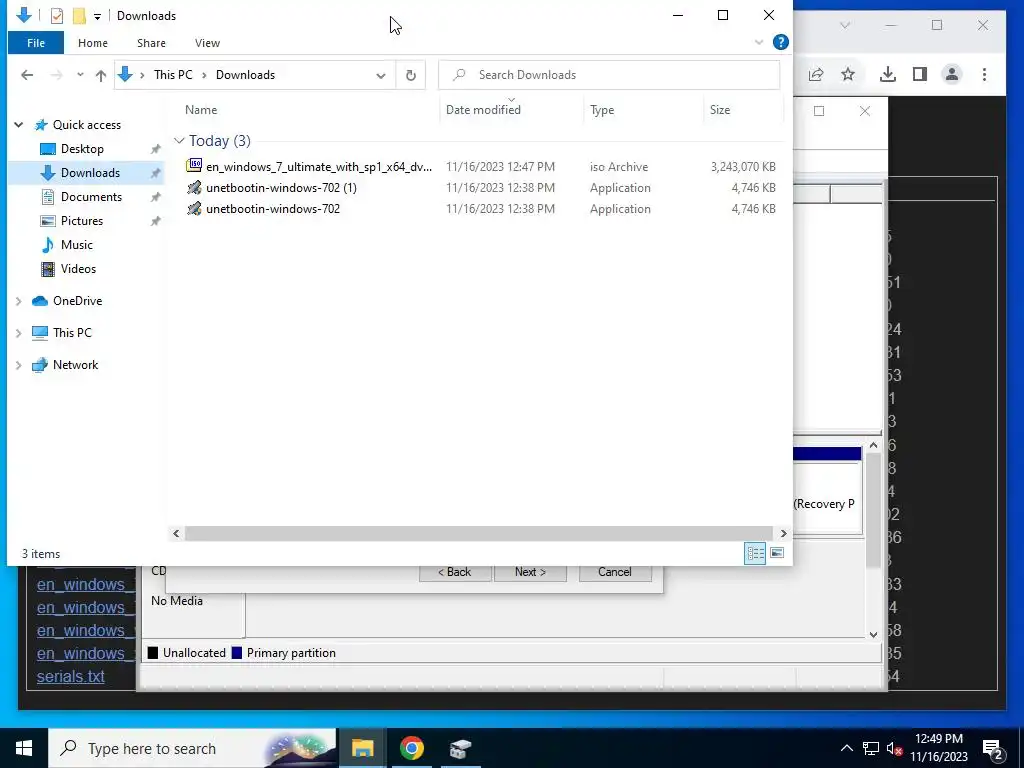Collapse the Today (3) group
Image resolution: width=1024 pixels, height=768 pixels.
pos(179,141)
